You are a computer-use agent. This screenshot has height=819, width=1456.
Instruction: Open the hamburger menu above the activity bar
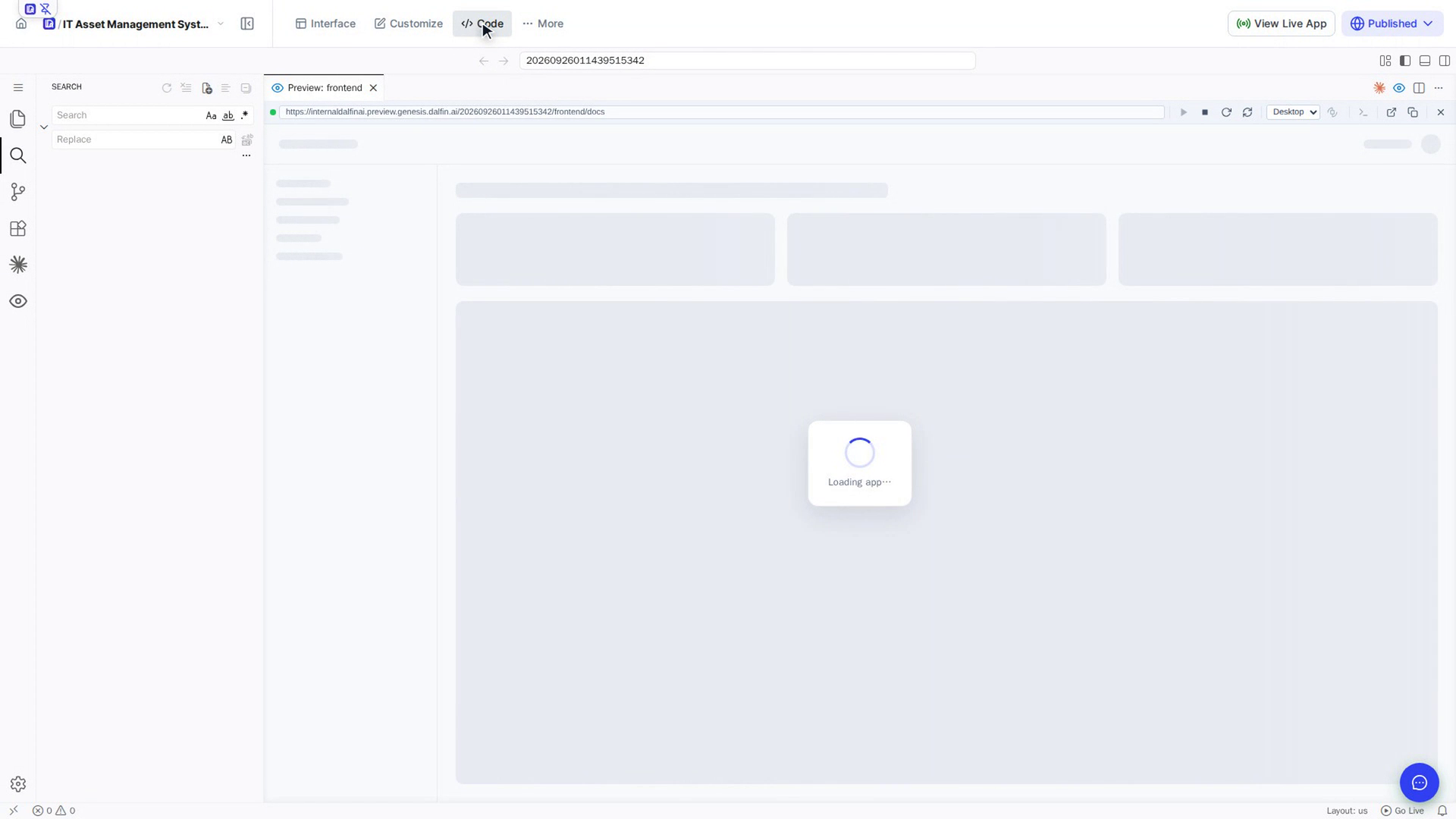click(x=18, y=88)
